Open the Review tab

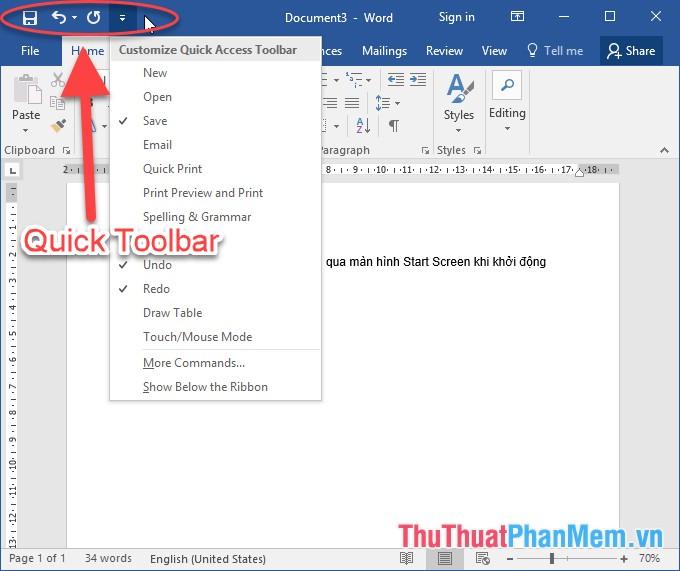[x=444, y=51]
